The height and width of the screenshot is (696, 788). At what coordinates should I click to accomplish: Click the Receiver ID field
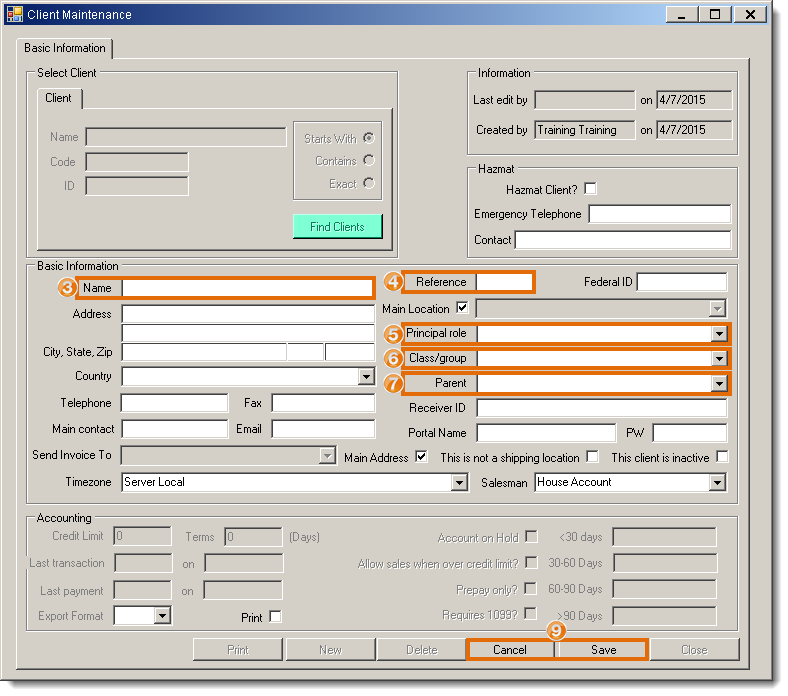point(602,408)
